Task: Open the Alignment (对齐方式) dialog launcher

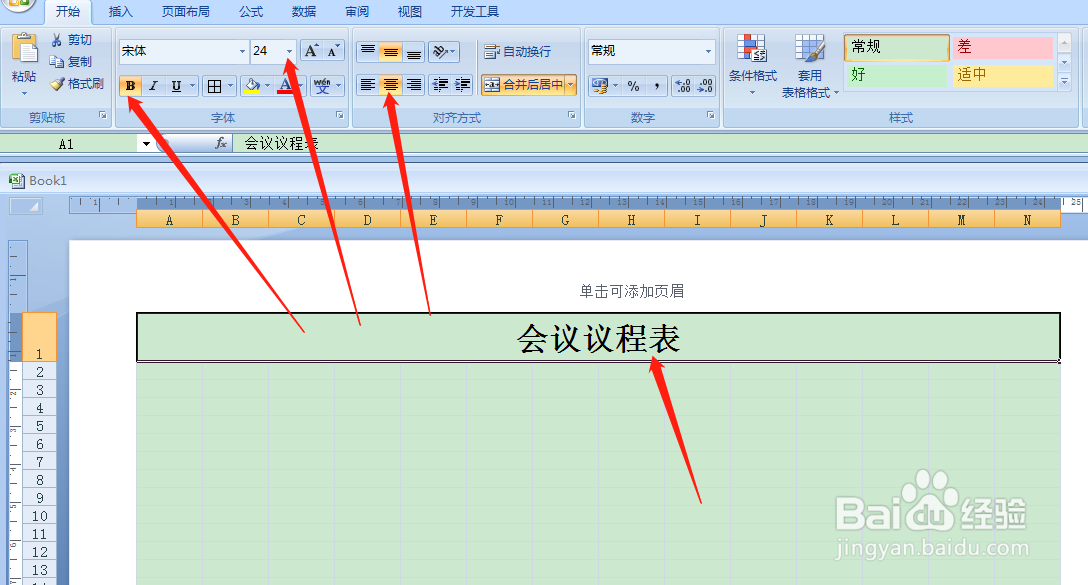Action: pos(572,115)
